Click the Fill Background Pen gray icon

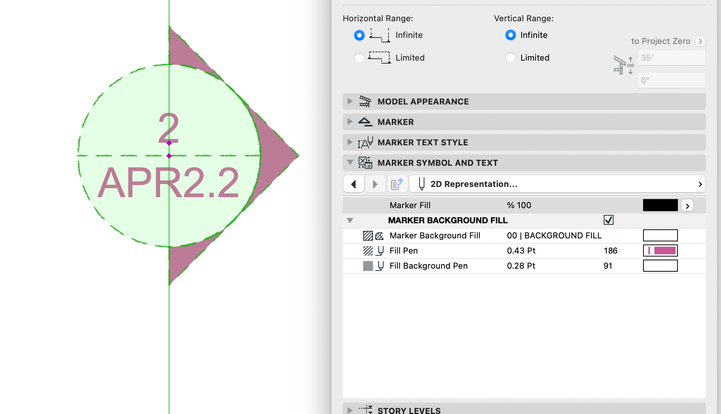click(x=368, y=266)
